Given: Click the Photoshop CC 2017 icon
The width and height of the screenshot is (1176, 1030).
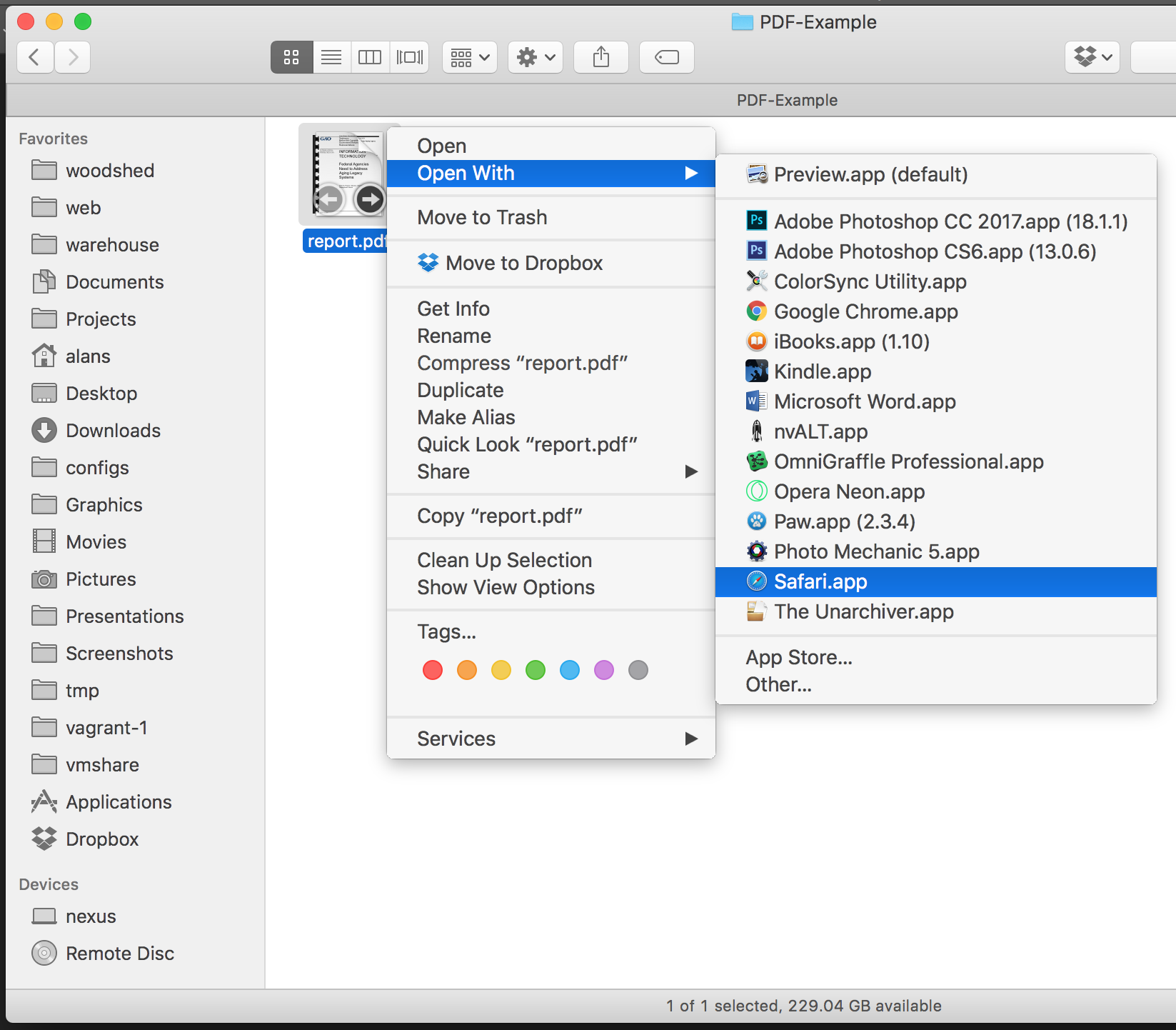Looking at the screenshot, I should coord(757,221).
